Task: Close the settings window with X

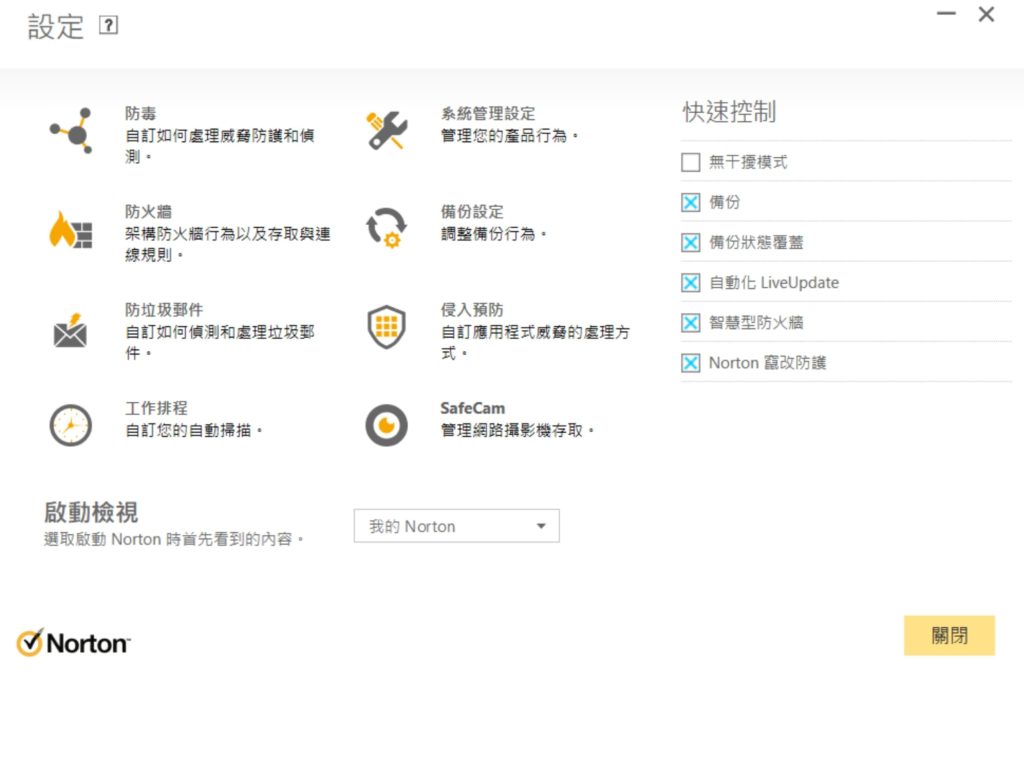Action: [986, 14]
